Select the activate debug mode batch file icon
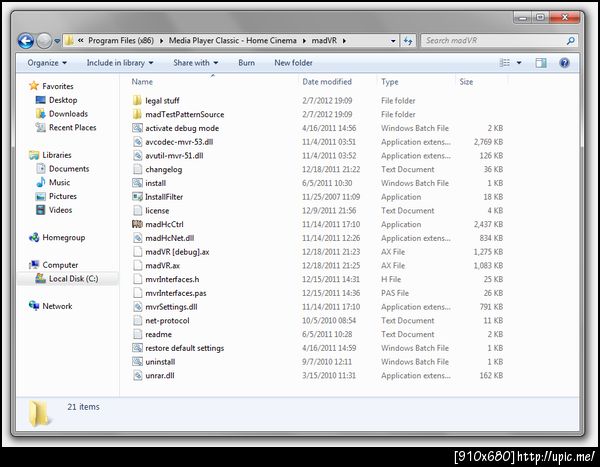Screen dimensions: 600x467 click(137, 128)
